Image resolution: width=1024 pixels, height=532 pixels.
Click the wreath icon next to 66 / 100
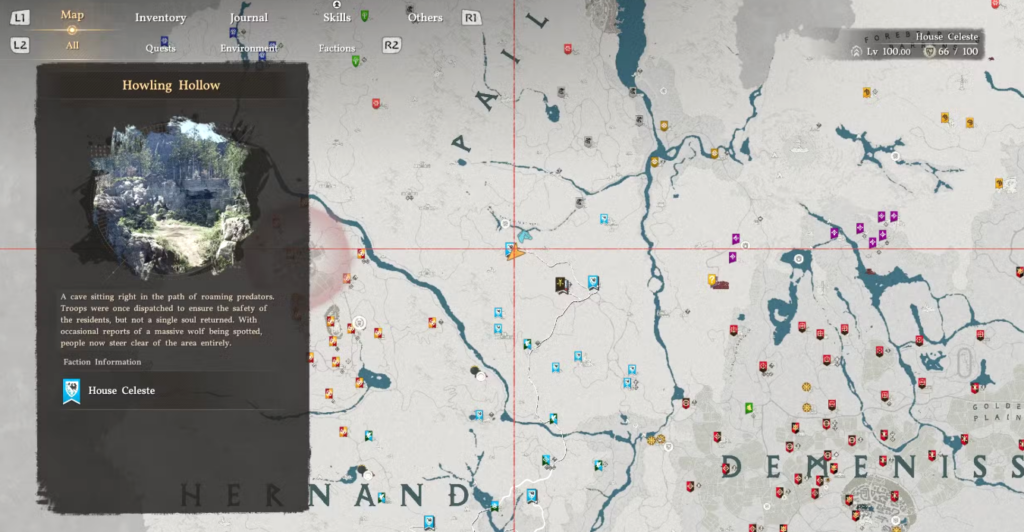pos(929,51)
